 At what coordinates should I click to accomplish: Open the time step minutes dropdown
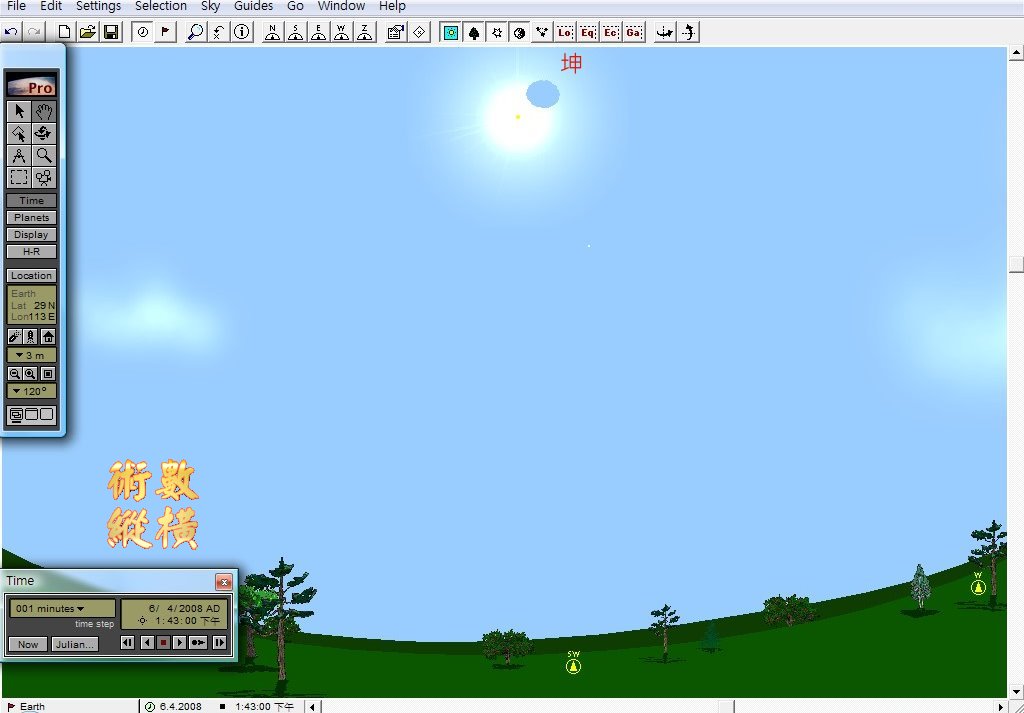tap(62, 608)
